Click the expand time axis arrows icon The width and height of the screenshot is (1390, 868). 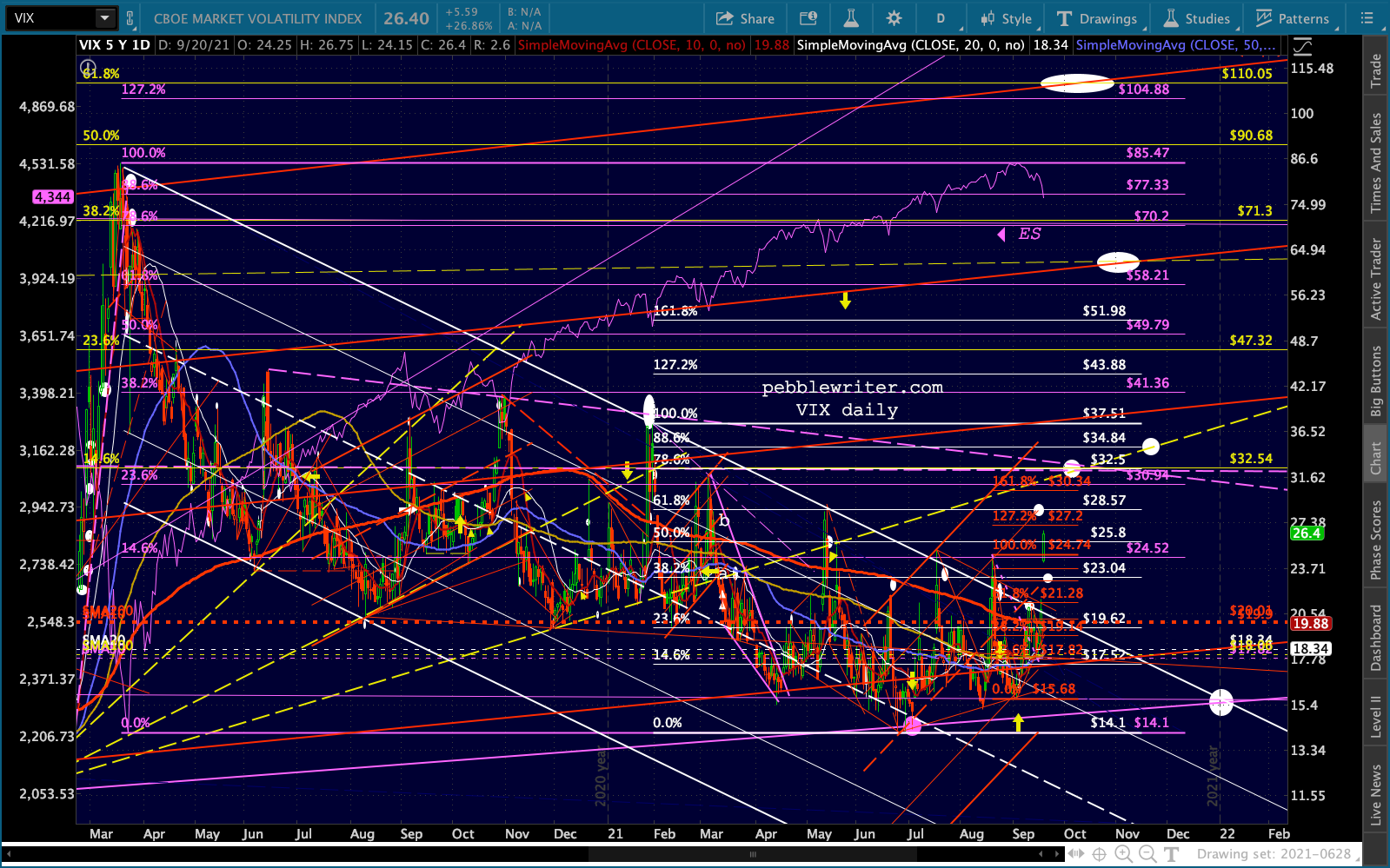(x=1075, y=854)
